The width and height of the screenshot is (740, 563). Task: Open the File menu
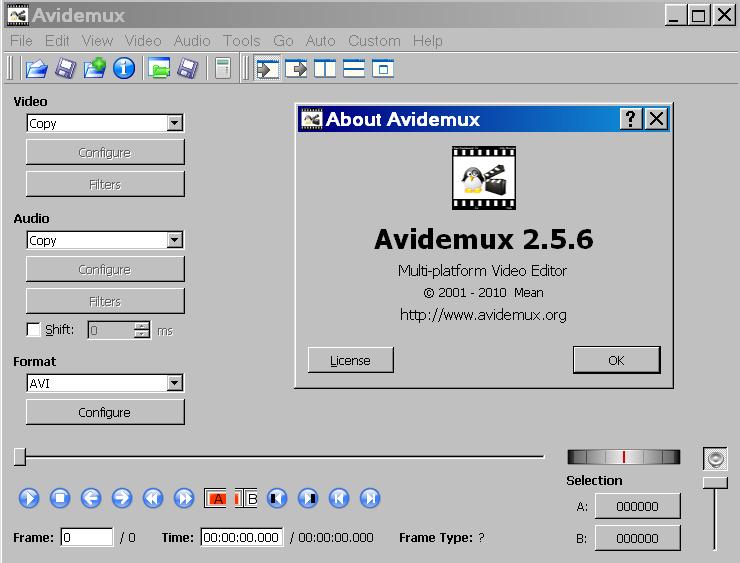click(21, 41)
